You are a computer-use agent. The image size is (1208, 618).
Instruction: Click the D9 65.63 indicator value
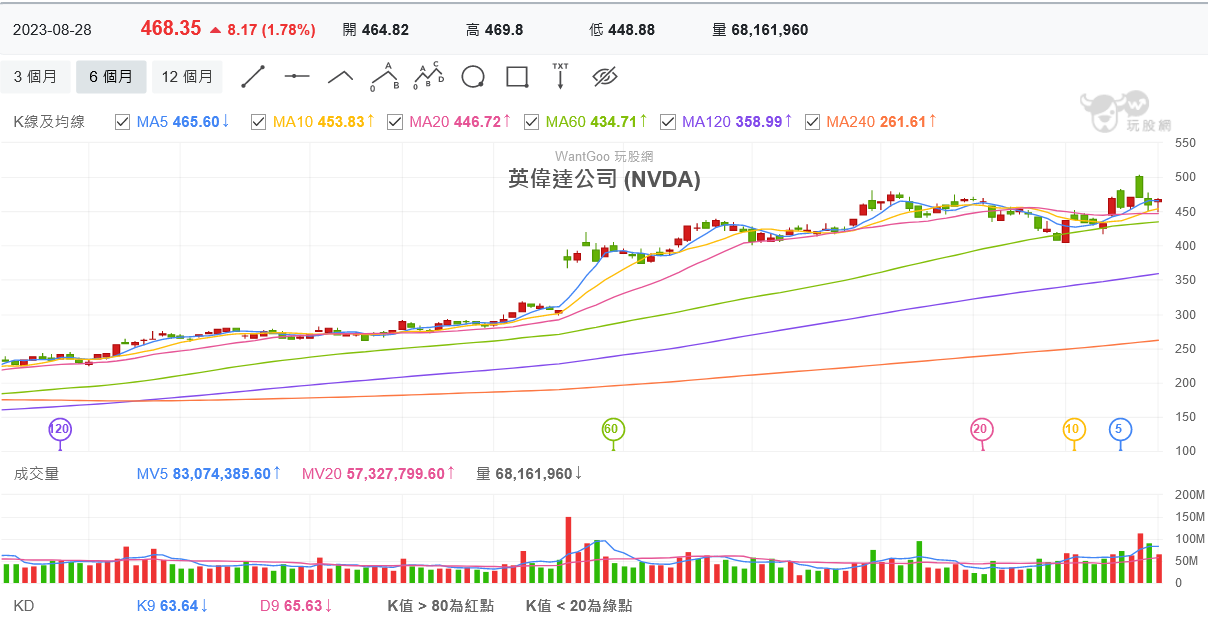coord(297,606)
